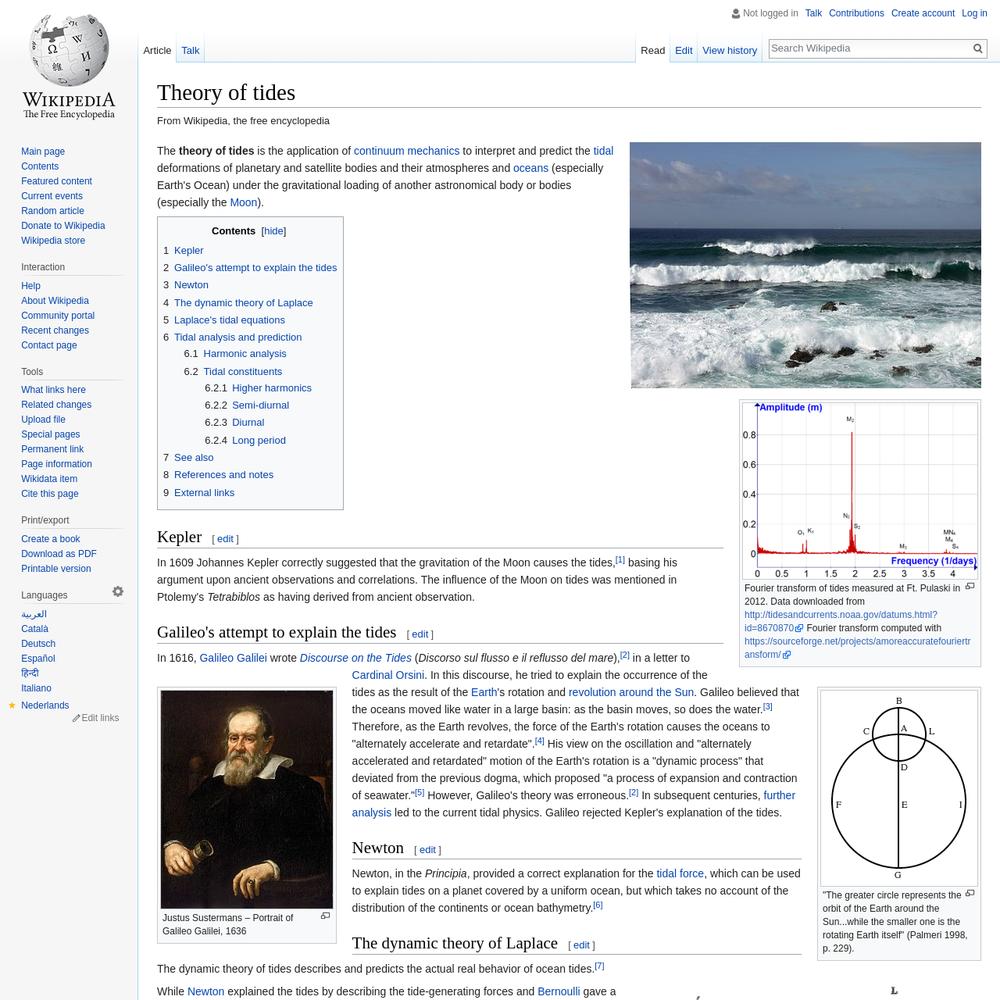This screenshot has height=1000, width=1000.
Task: Follow the Bernoulli link
Action: coord(559,991)
